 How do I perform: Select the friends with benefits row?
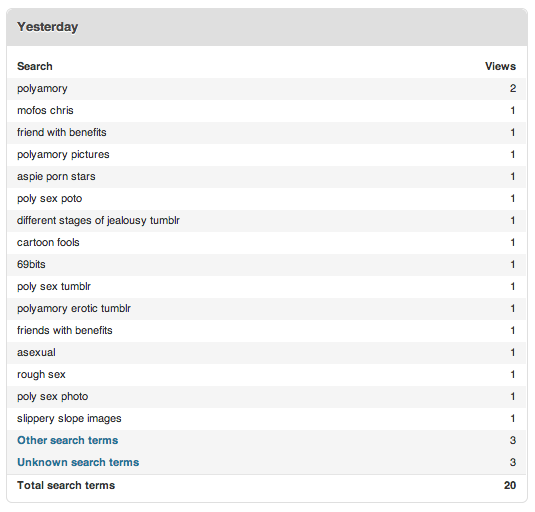pos(266,331)
